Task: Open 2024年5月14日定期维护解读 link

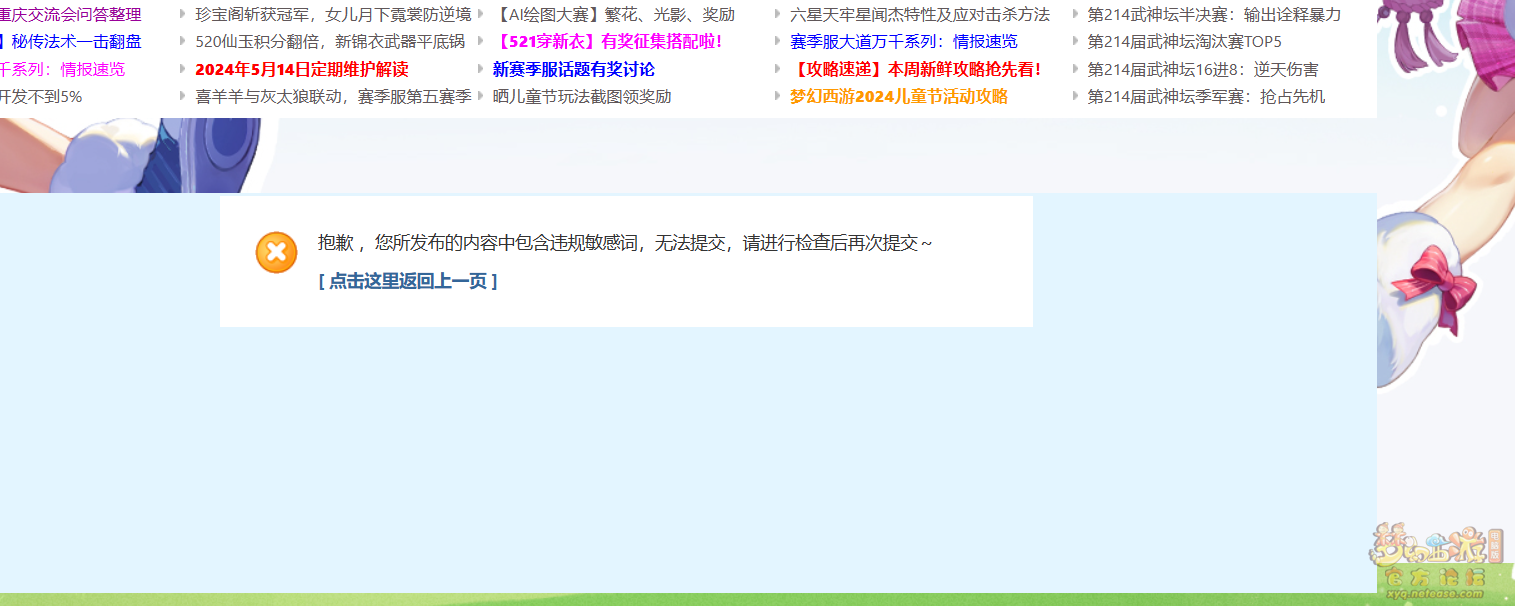Action: pyautogui.click(x=301, y=69)
